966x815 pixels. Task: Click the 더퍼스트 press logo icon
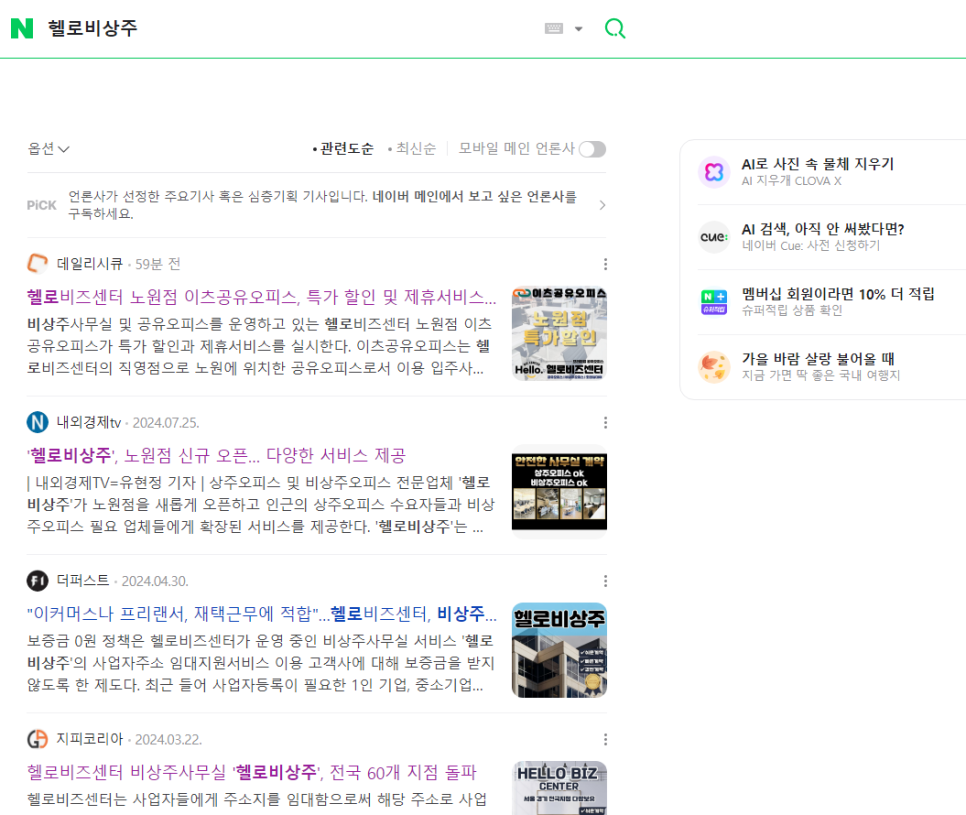pos(38,580)
